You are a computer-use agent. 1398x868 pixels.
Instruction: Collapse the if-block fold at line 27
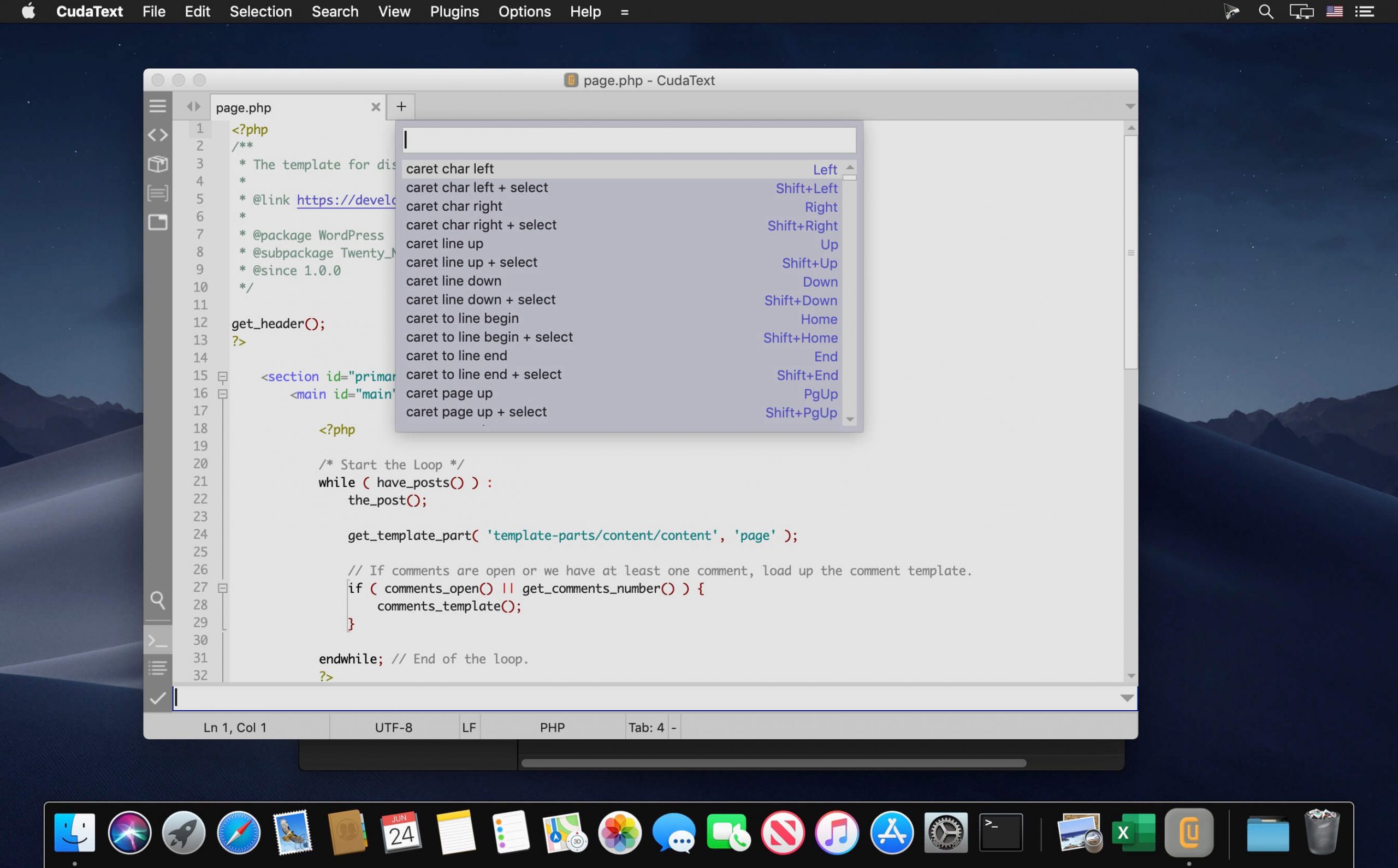[223, 587]
